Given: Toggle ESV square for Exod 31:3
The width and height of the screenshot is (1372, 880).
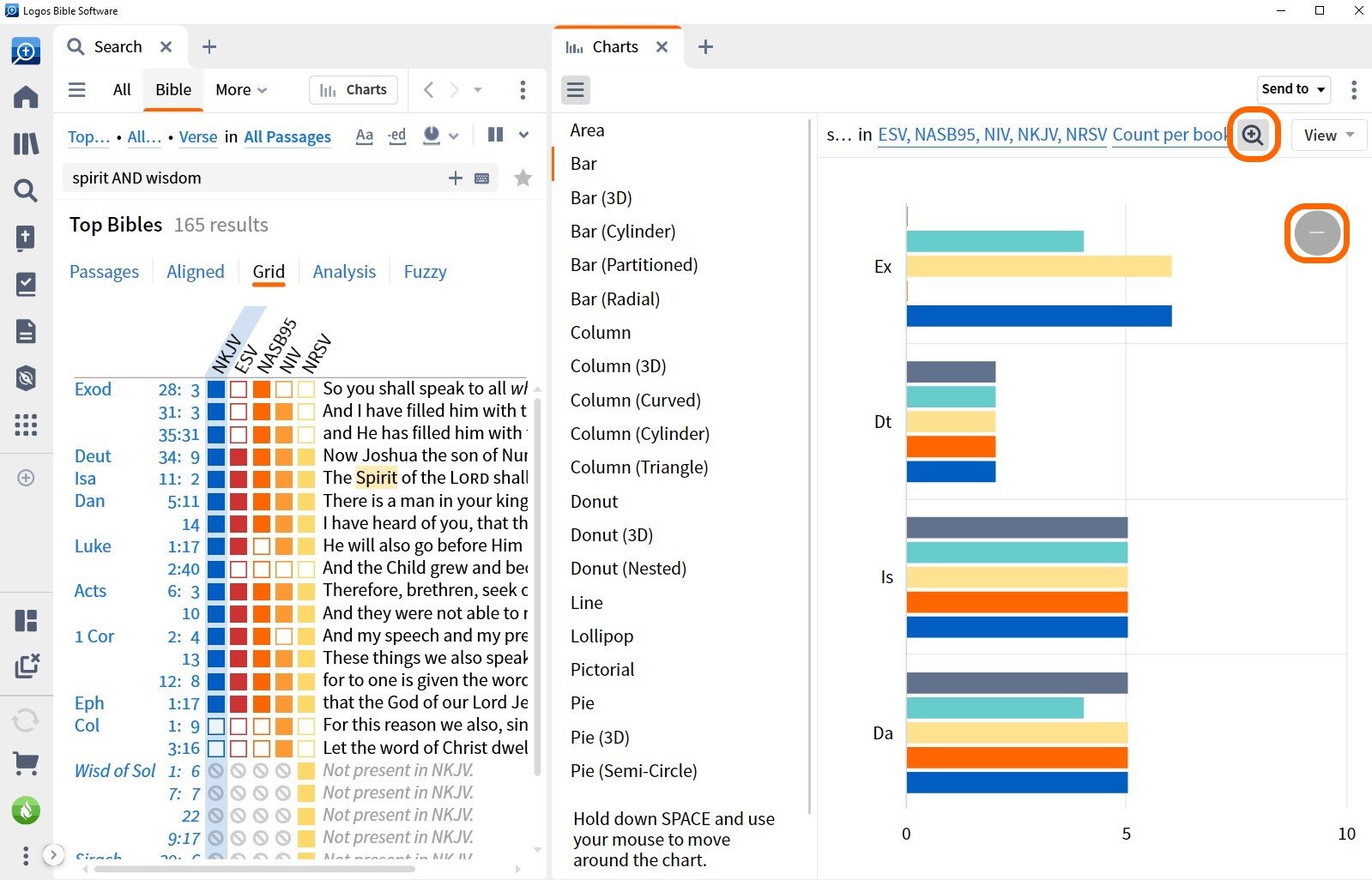Looking at the screenshot, I should tap(239, 412).
